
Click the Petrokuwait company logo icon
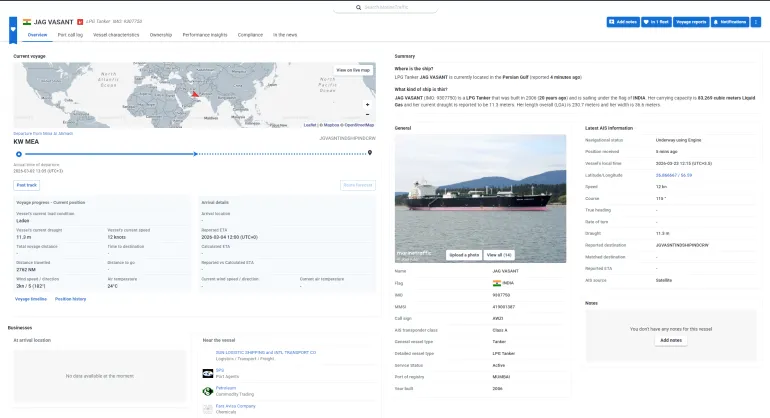(206, 389)
